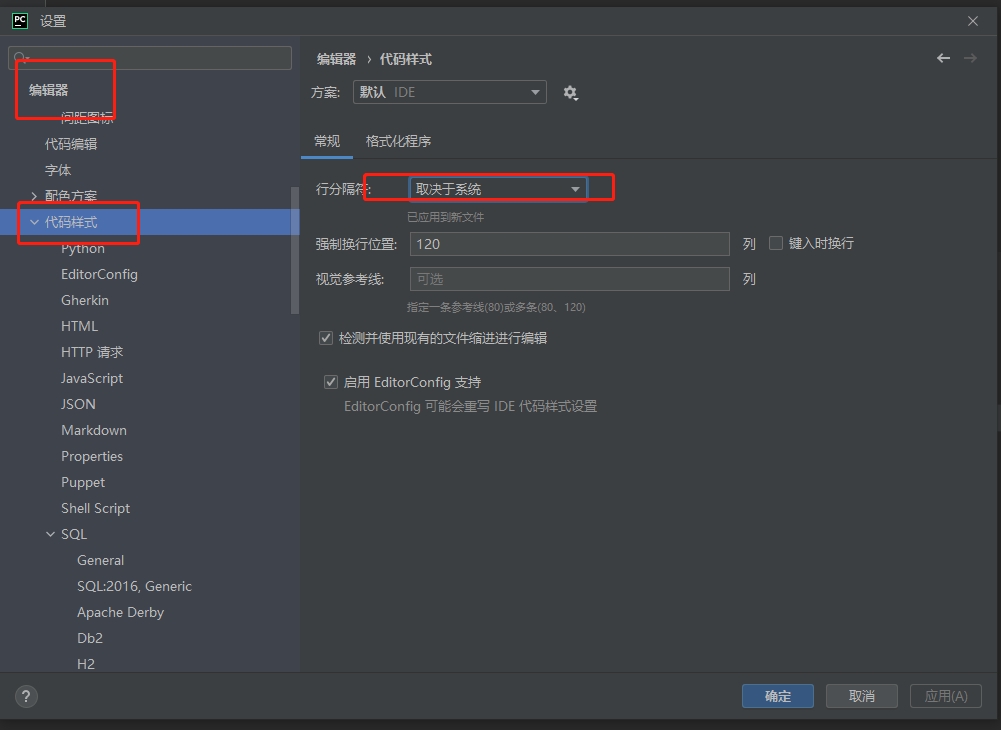Image resolution: width=1001 pixels, height=730 pixels.
Task: Open help via question mark button
Action: click(26, 696)
